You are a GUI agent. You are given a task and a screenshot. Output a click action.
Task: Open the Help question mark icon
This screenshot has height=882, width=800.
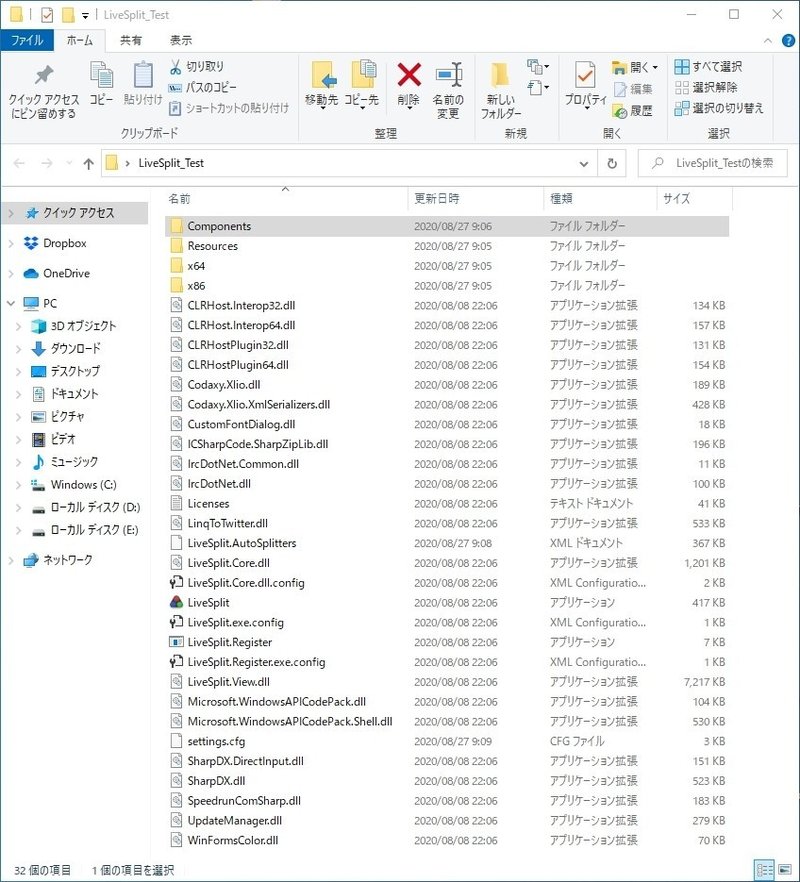pyautogui.click(x=789, y=40)
